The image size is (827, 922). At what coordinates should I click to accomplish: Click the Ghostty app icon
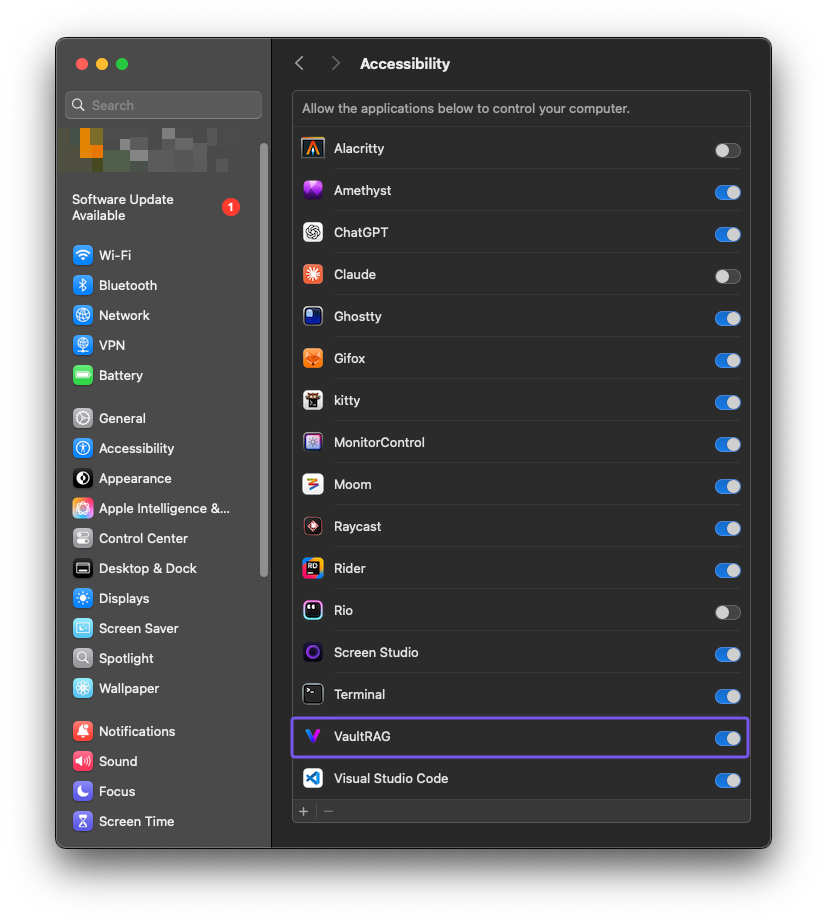[x=313, y=316]
